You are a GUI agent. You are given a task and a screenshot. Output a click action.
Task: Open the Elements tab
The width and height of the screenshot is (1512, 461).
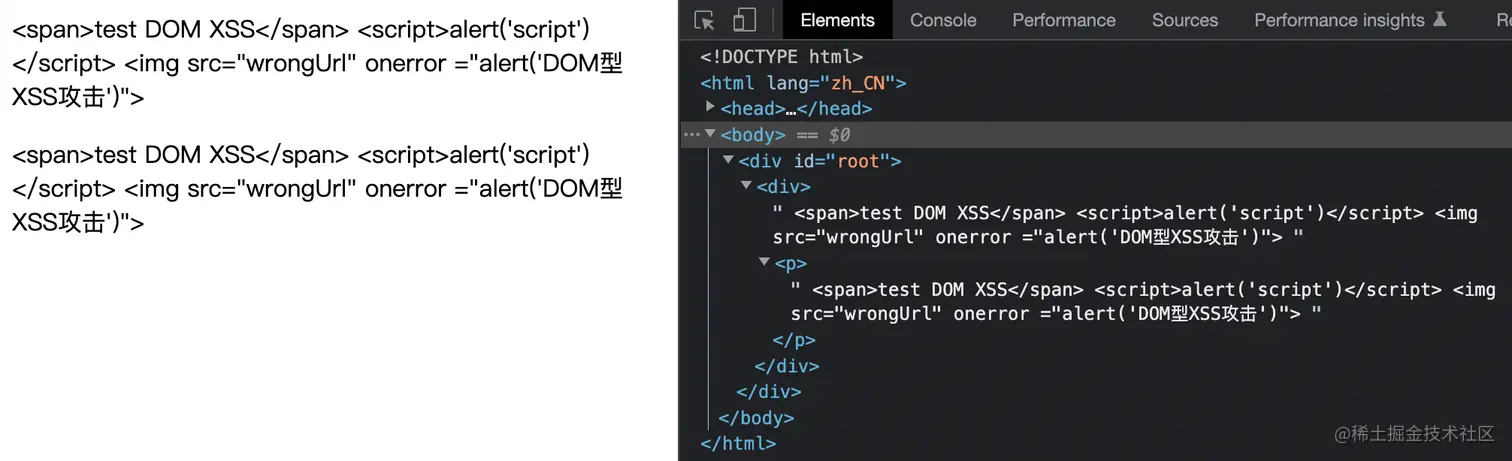pos(838,20)
